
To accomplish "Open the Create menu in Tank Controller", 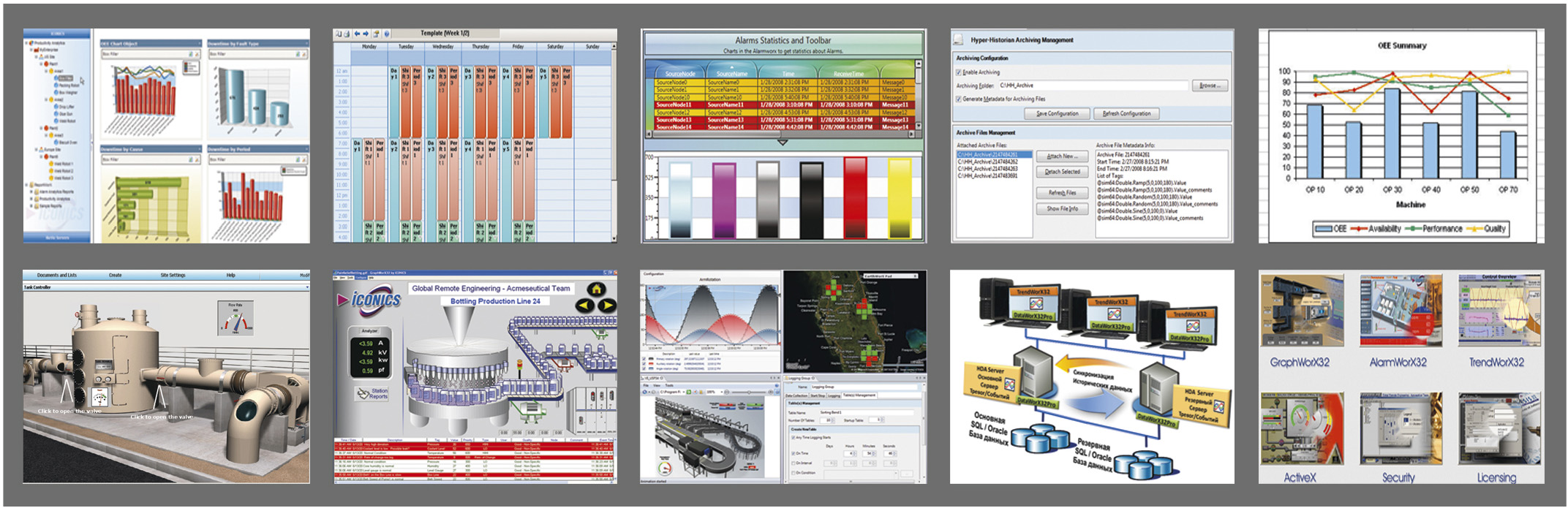I will pos(116,276).
